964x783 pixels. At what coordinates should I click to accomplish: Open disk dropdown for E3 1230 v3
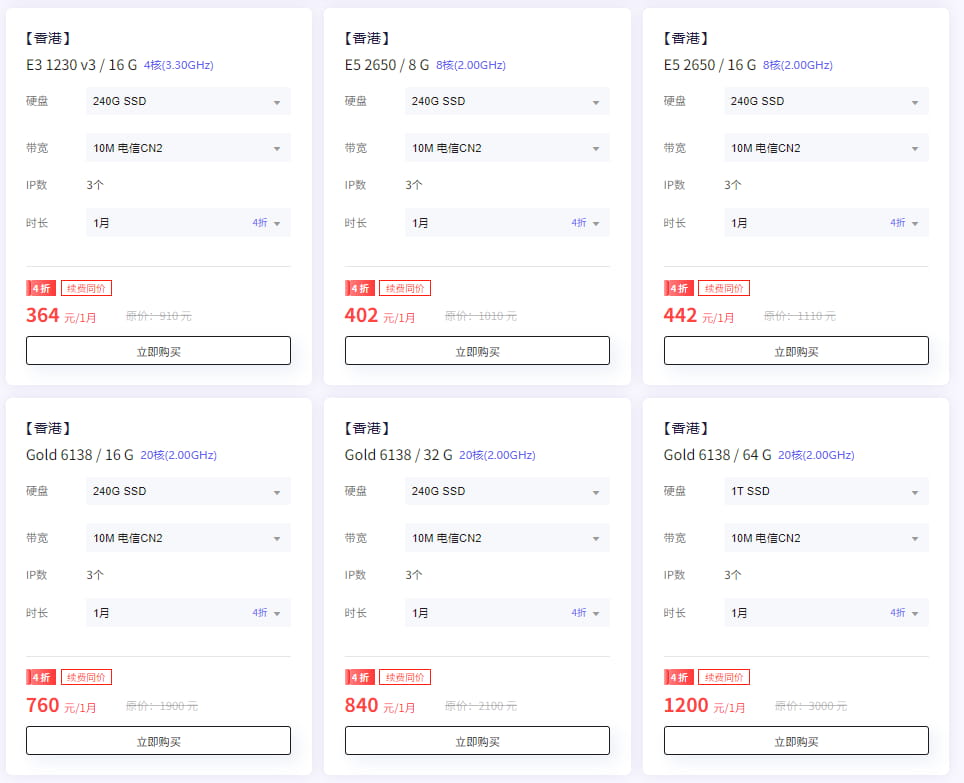tap(188, 101)
